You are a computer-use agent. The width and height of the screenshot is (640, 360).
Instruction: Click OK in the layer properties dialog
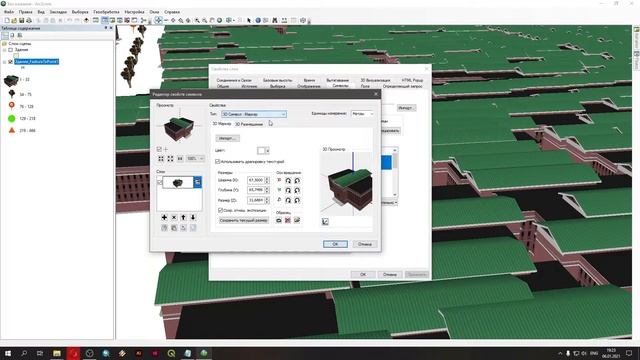click(x=363, y=274)
